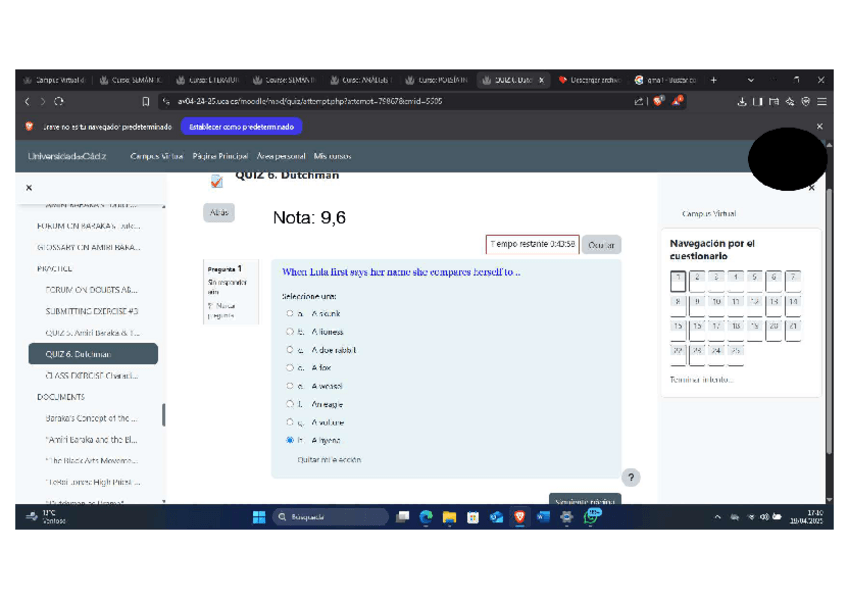Close the left course index drawer
Image resolution: width=848 pixels, height=599 pixels.
click(x=29, y=187)
